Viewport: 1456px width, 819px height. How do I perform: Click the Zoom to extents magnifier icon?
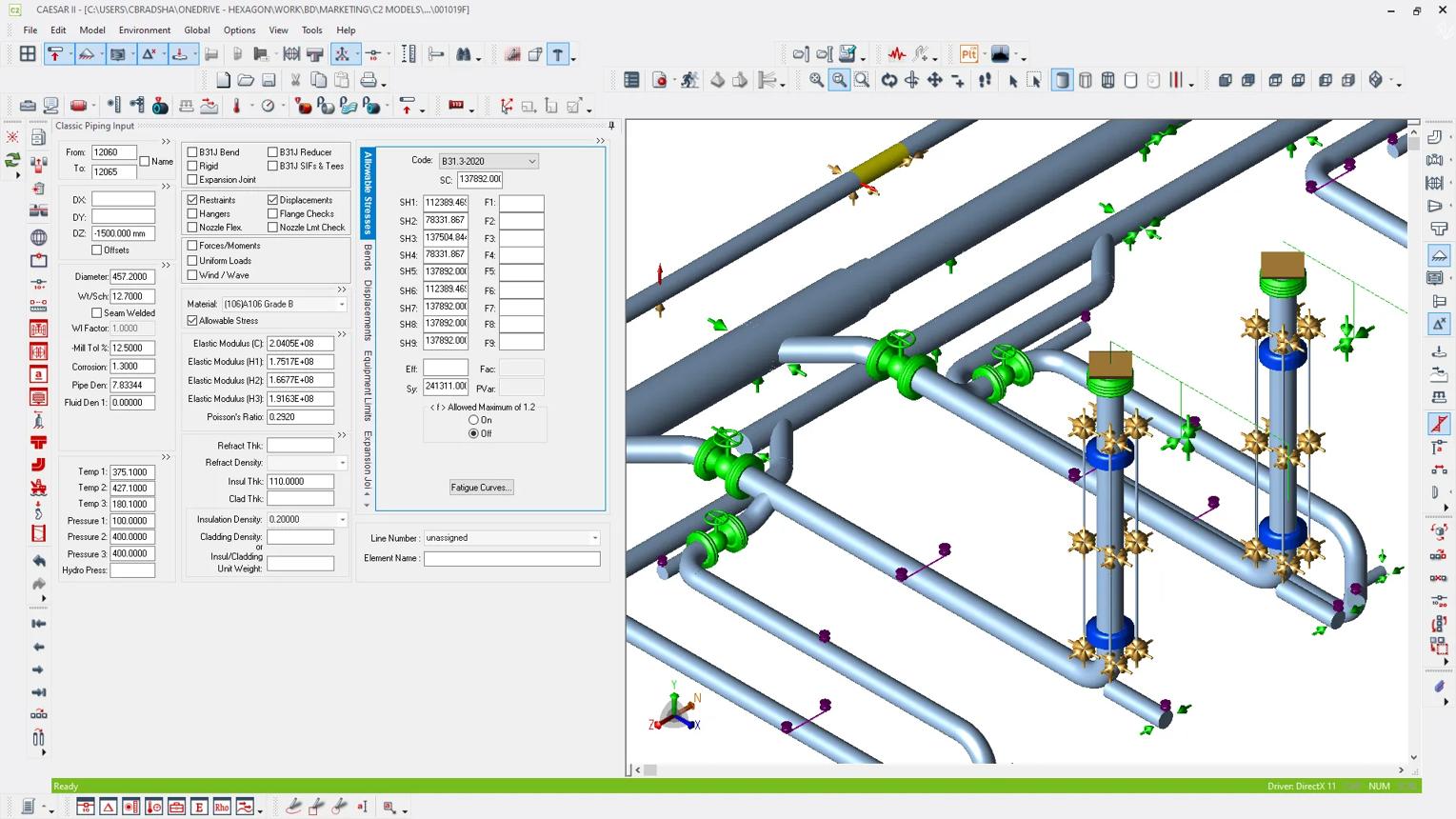tap(816, 81)
